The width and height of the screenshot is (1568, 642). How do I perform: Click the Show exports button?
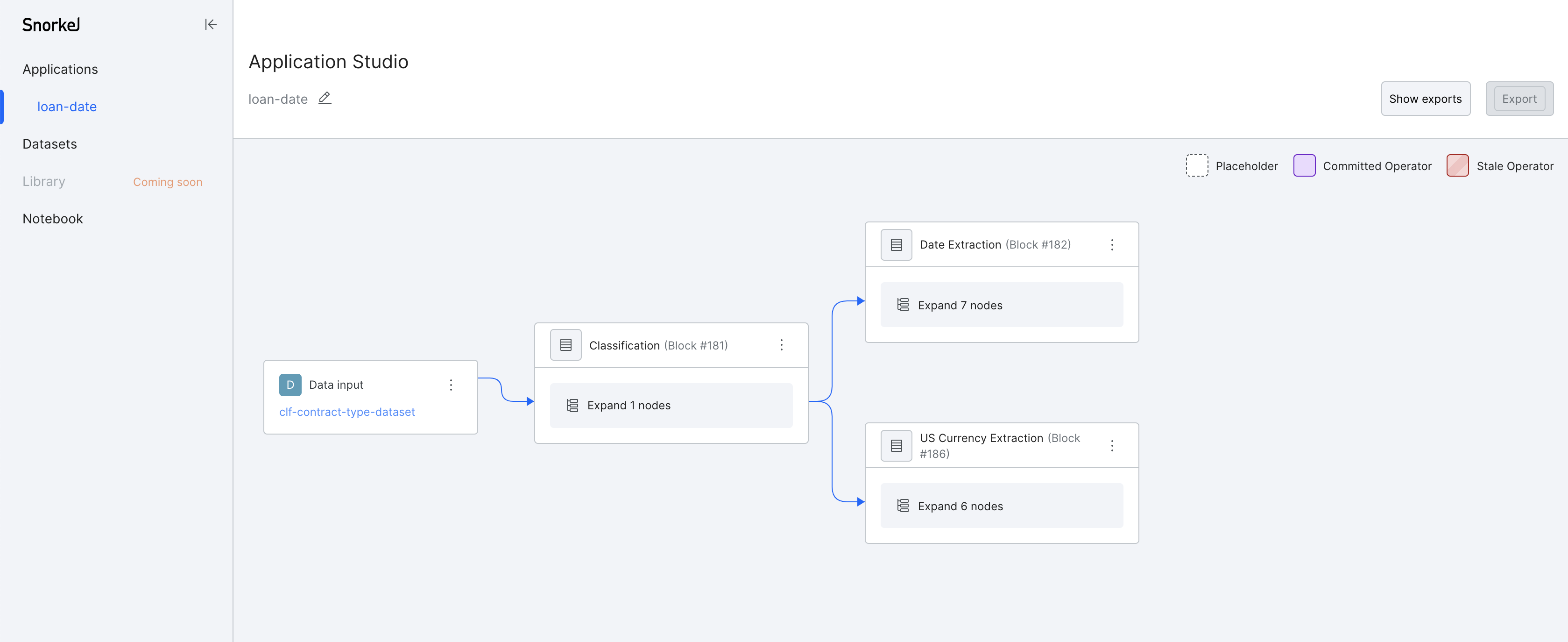tap(1425, 98)
